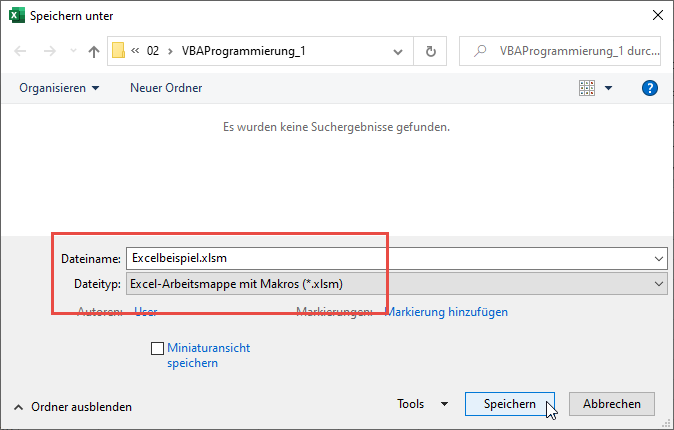Image resolution: width=674 pixels, height=430 pixels.
Task: Click Markierung hinzufügen link
Action: coord(447,312)
